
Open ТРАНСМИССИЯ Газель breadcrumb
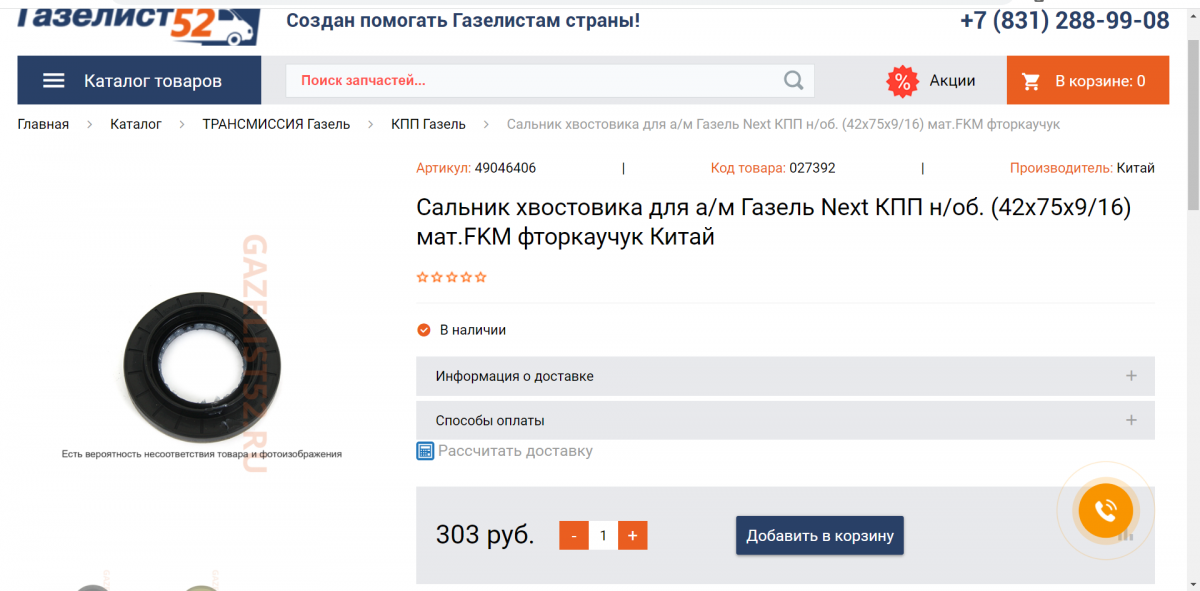pos(276,124)
